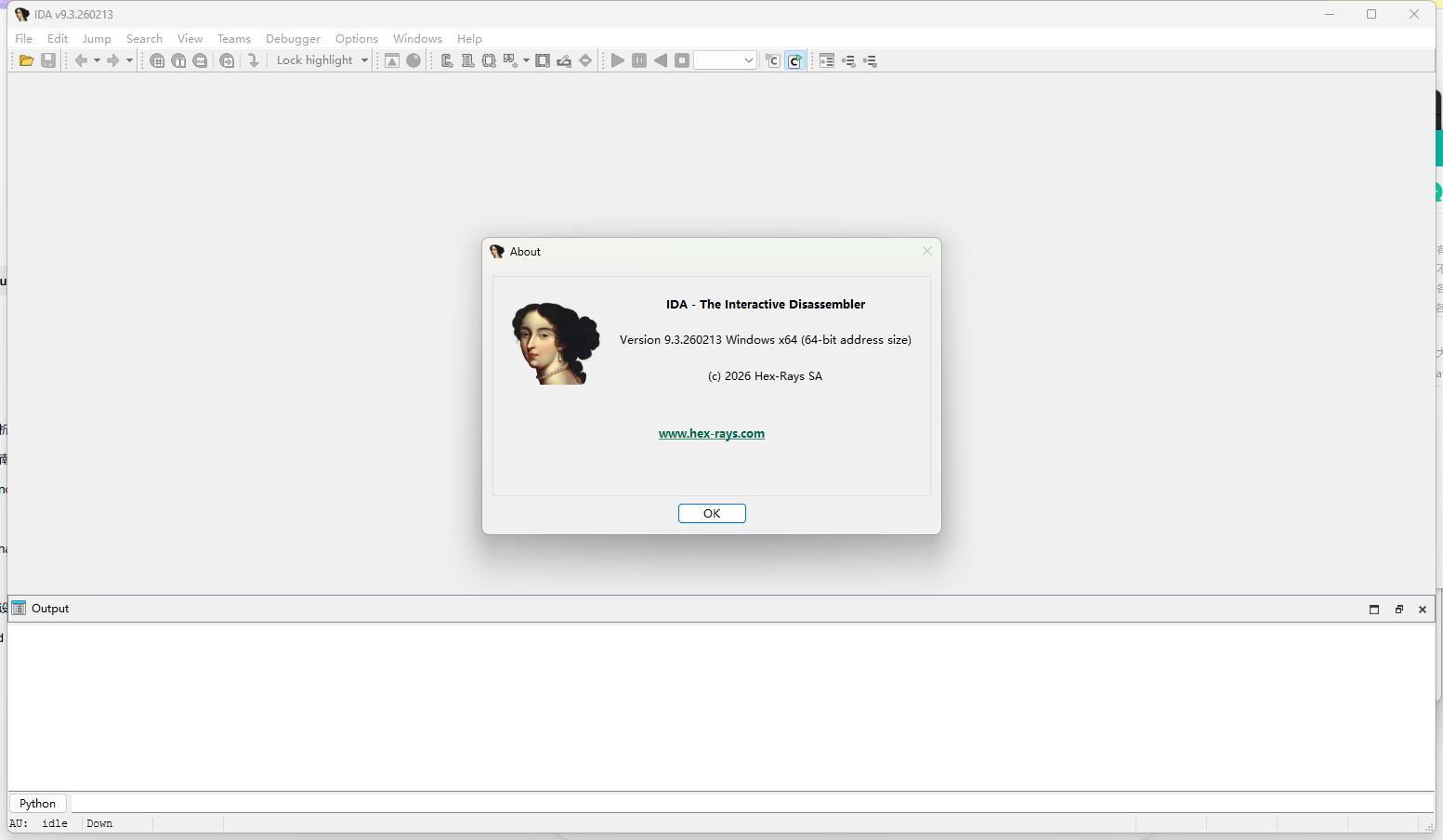
Task: Open the Options menu
Action: click(x=357, y=38)
